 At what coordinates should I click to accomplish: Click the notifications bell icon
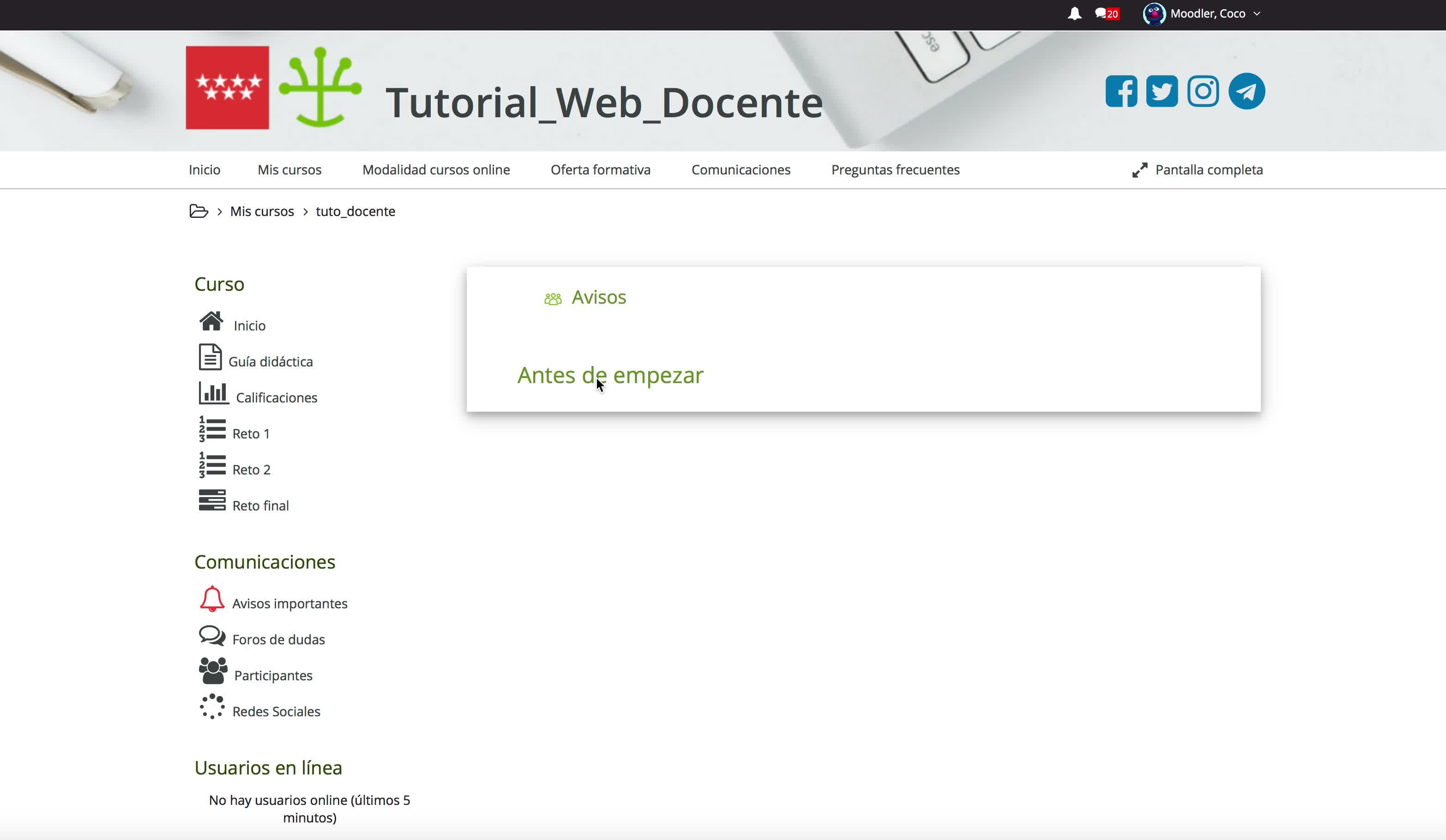pyautogui.click(x=1074, y=14)
